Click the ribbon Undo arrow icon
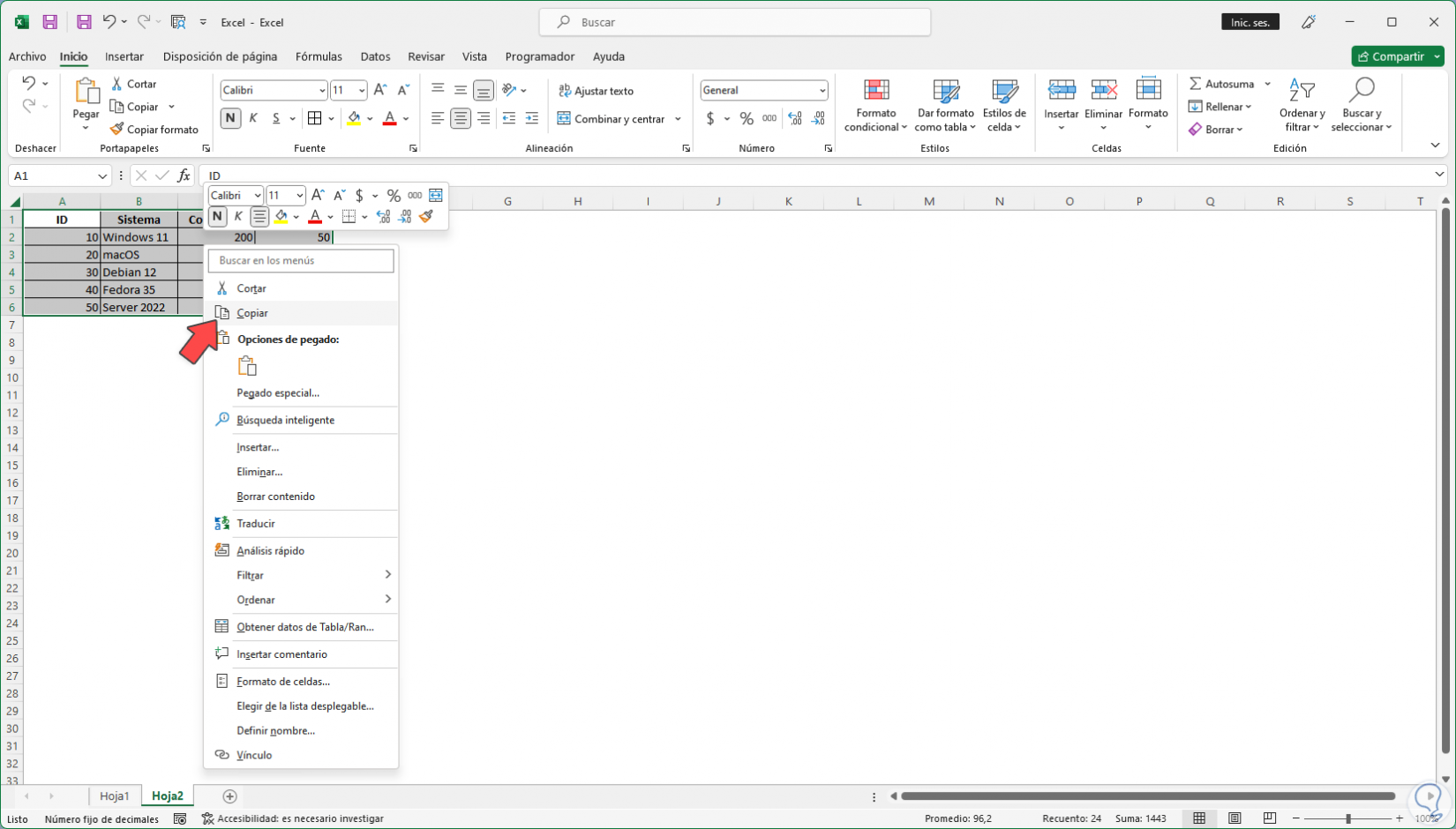 28,83
